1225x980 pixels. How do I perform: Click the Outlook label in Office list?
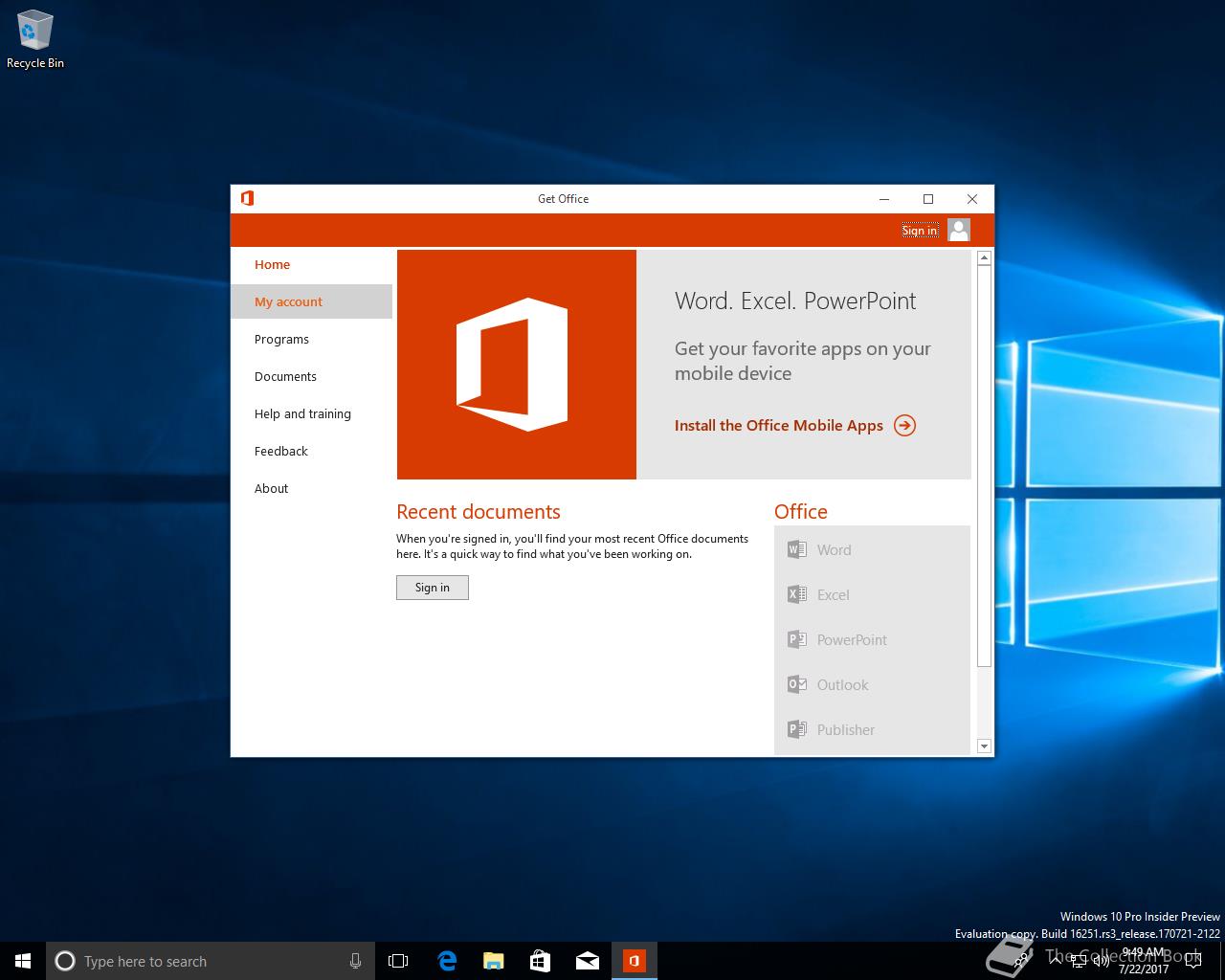click(842, 684)
